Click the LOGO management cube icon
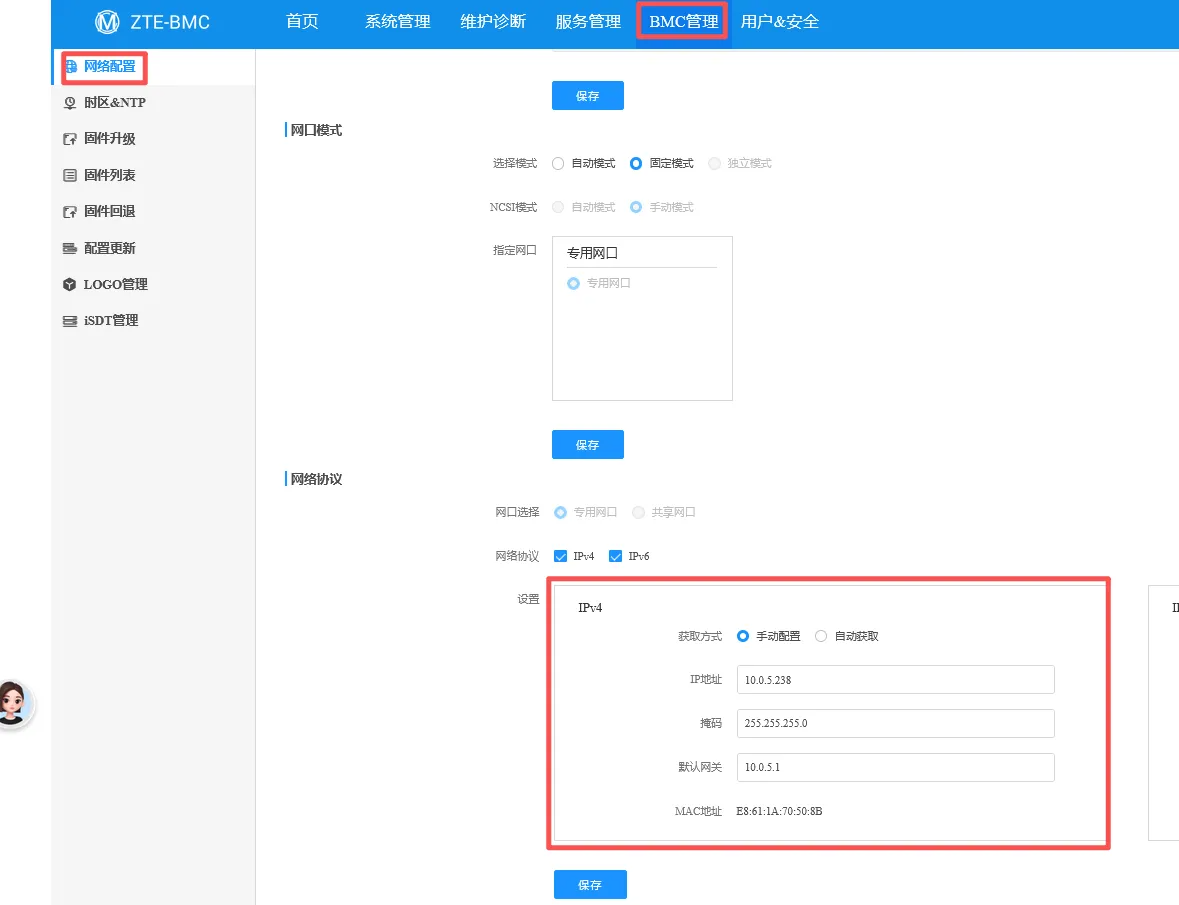1179x905 pixels. pos(70,284)
